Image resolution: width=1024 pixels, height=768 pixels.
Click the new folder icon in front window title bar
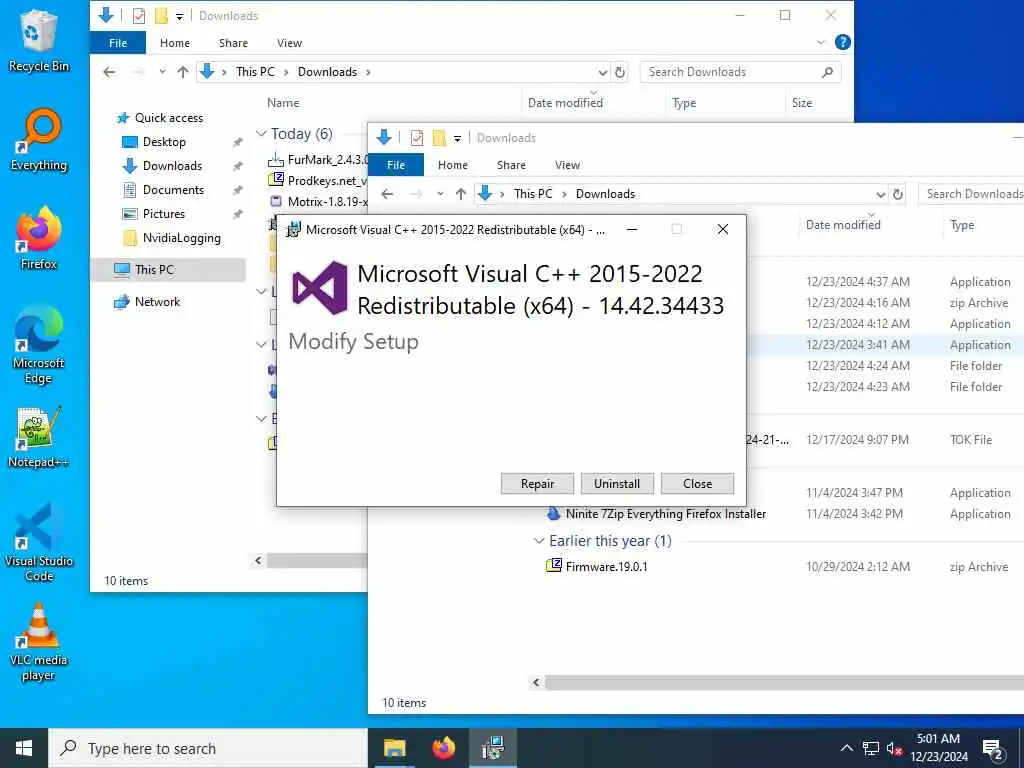click(439, 138)
